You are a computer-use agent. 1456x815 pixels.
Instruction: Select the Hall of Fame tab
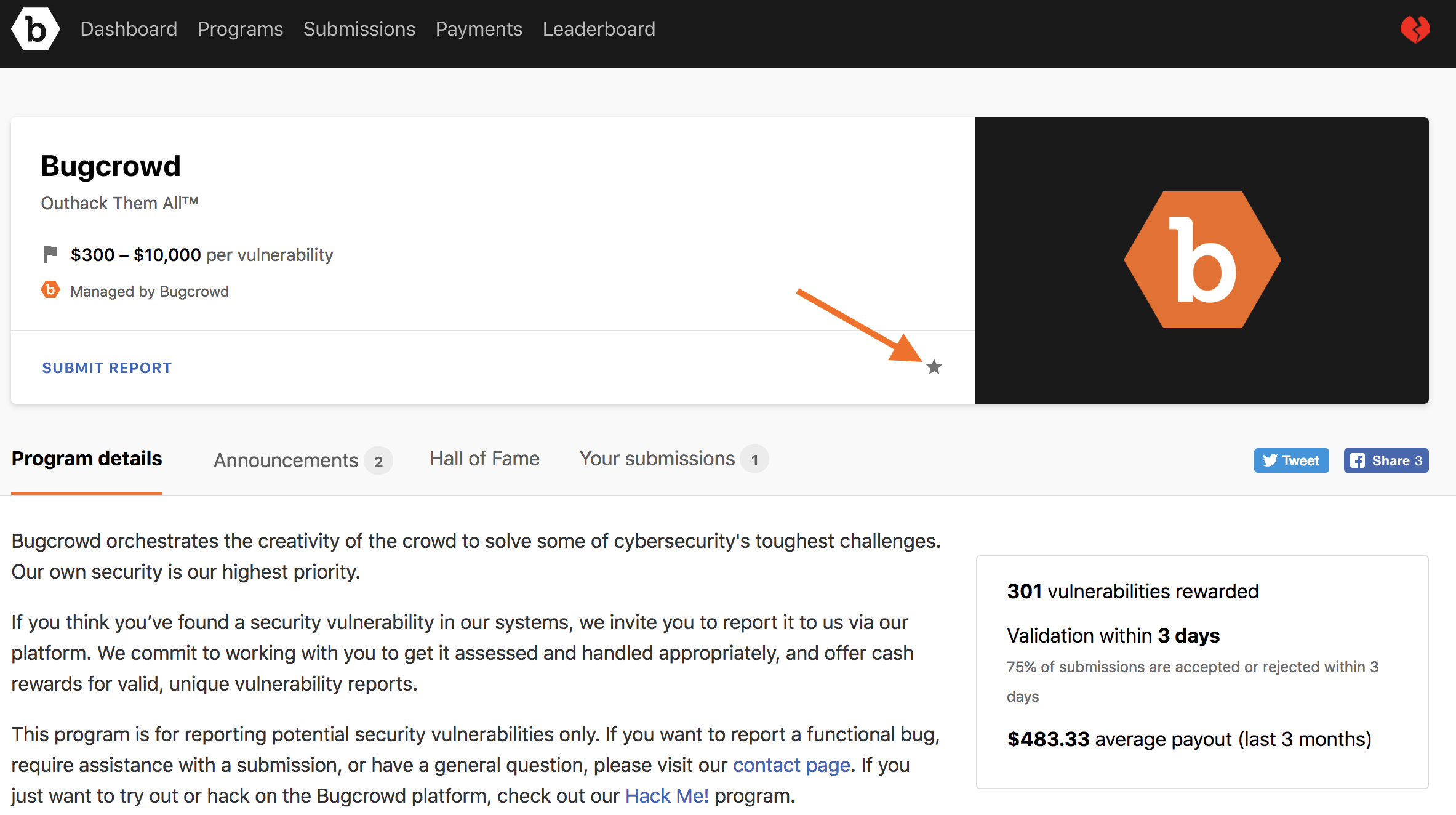pos(484,459)
